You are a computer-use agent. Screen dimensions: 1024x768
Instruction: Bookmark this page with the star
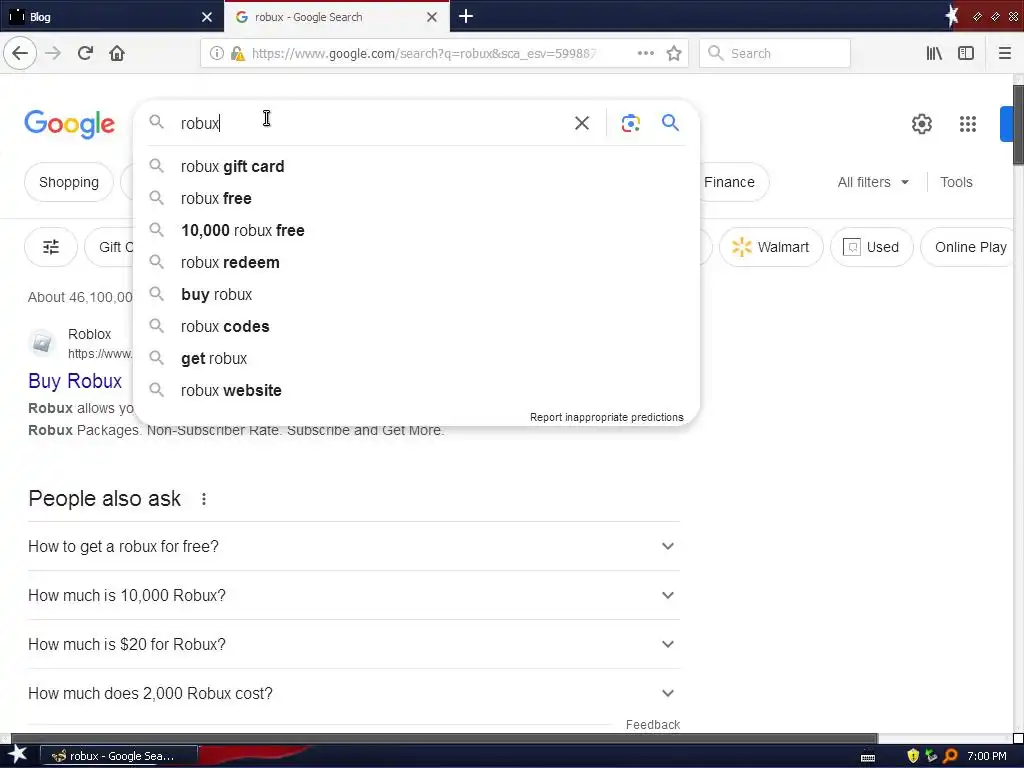pos(674,53)
